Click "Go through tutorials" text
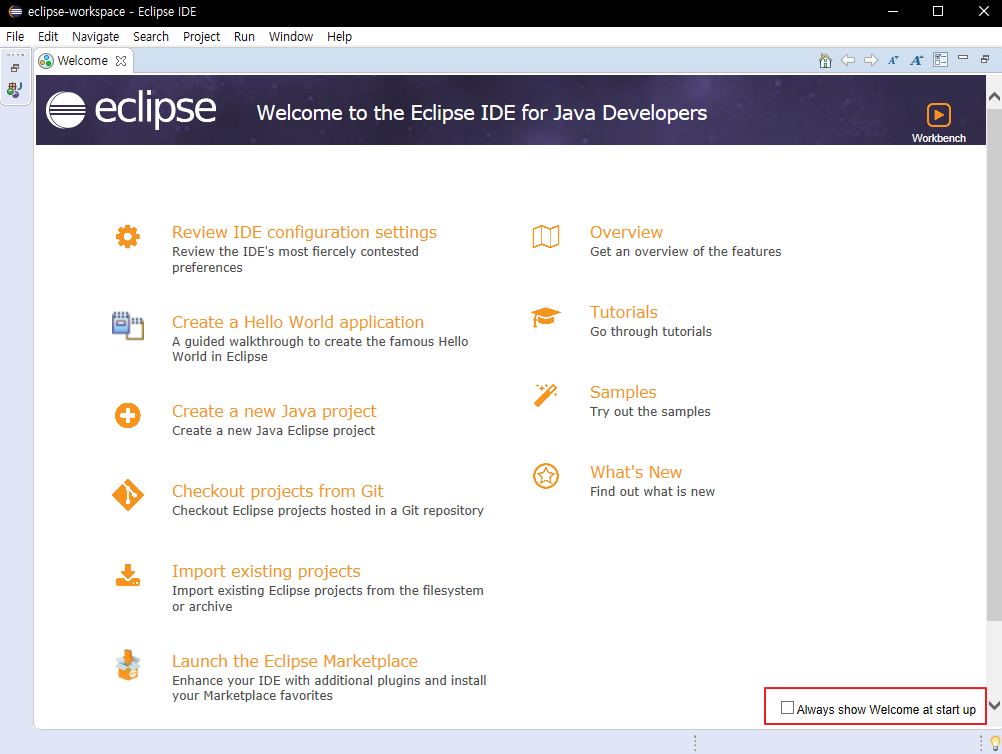 tap(651, 332)
